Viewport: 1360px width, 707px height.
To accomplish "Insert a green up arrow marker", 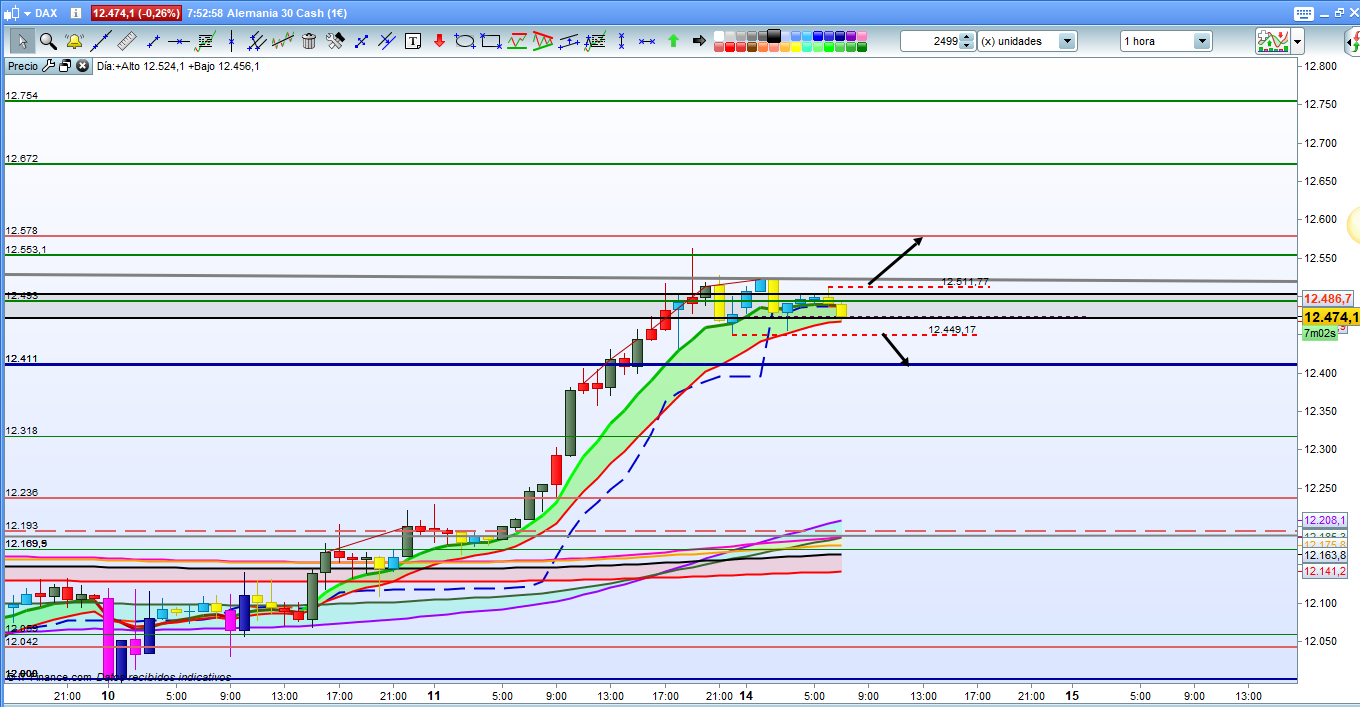I will (x=673, y=41).
